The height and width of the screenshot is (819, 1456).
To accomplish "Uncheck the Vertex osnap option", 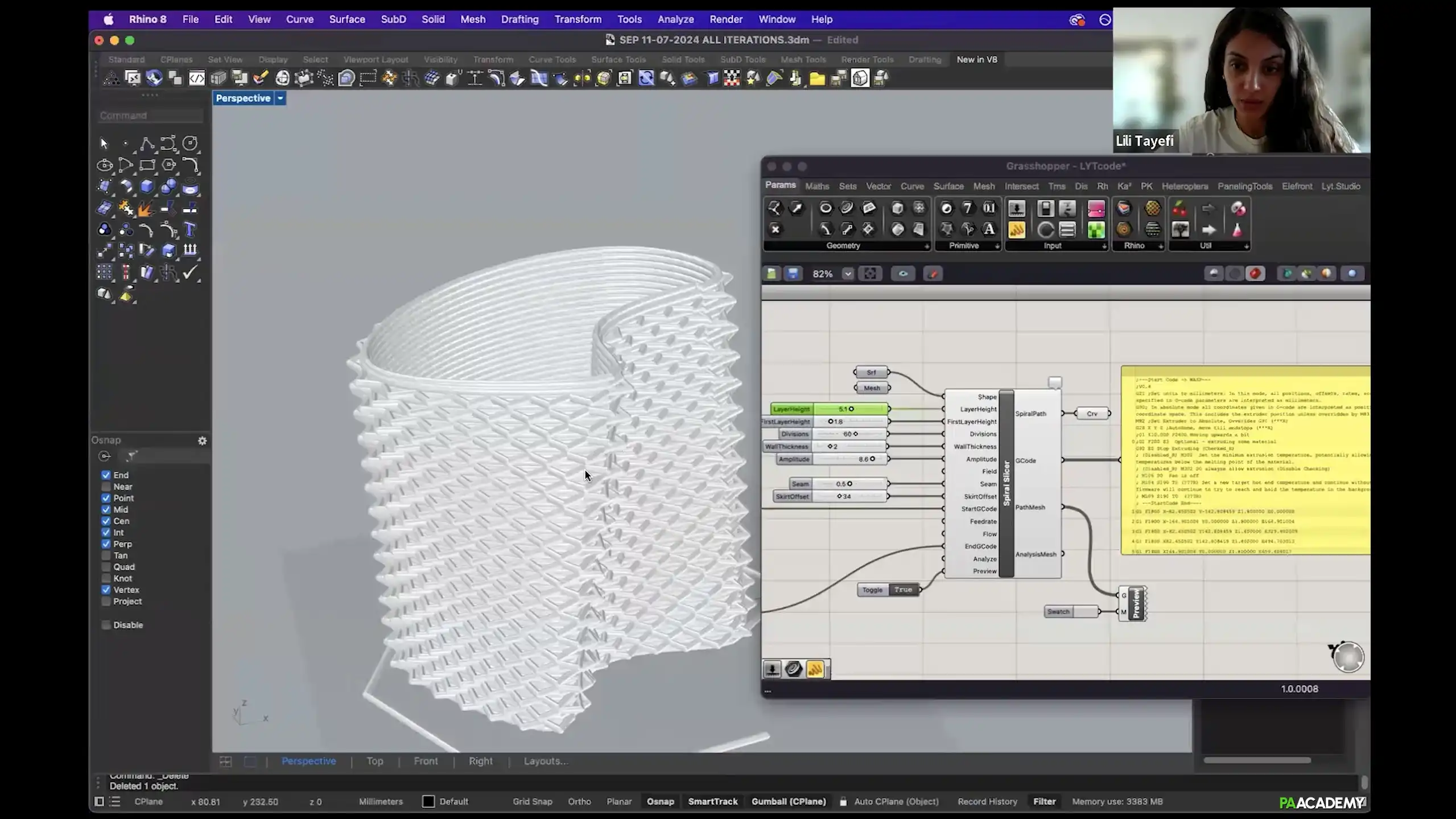I will [x=106, y=590].
